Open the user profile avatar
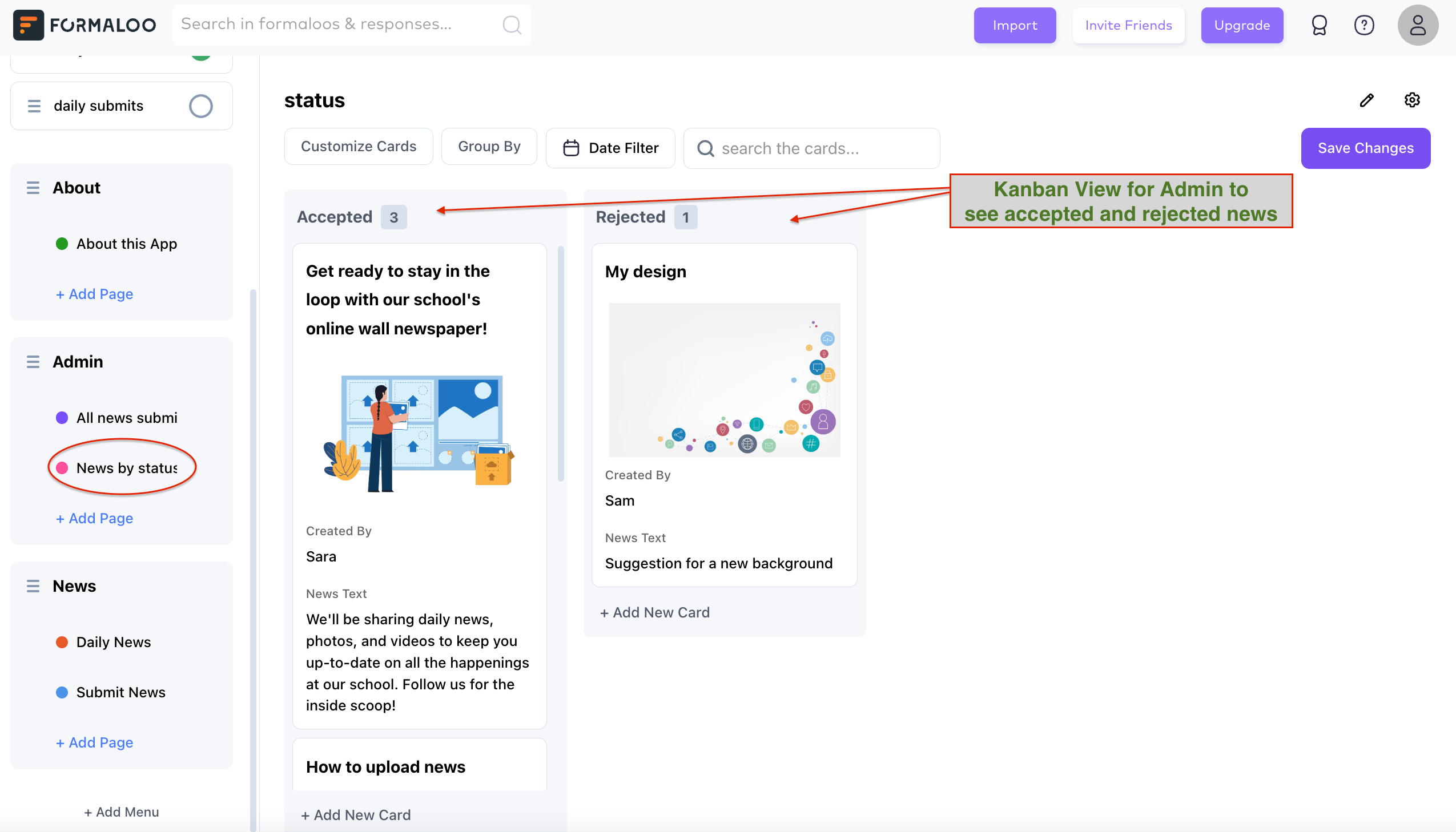This screenshot has height=832, width=1456. coord(1417,25)
